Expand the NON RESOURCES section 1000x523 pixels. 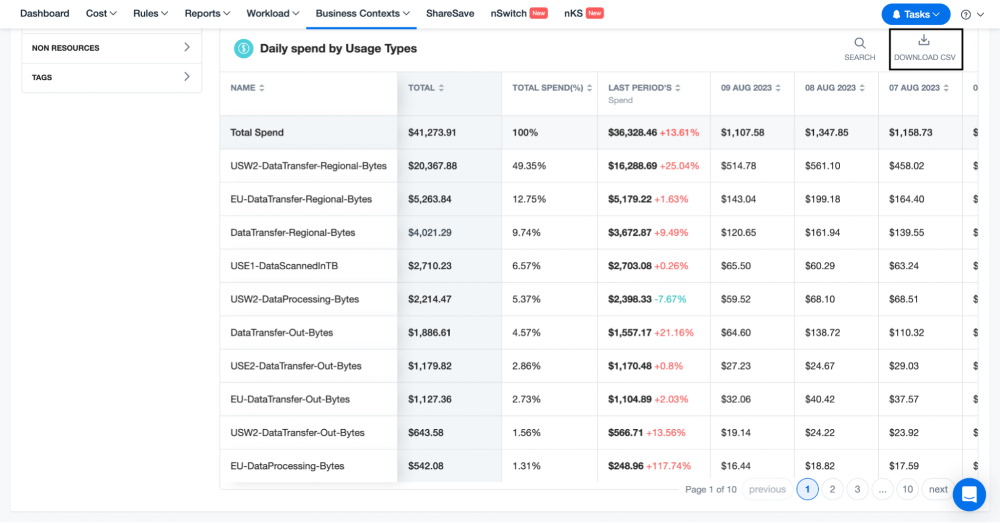[112, 48]
